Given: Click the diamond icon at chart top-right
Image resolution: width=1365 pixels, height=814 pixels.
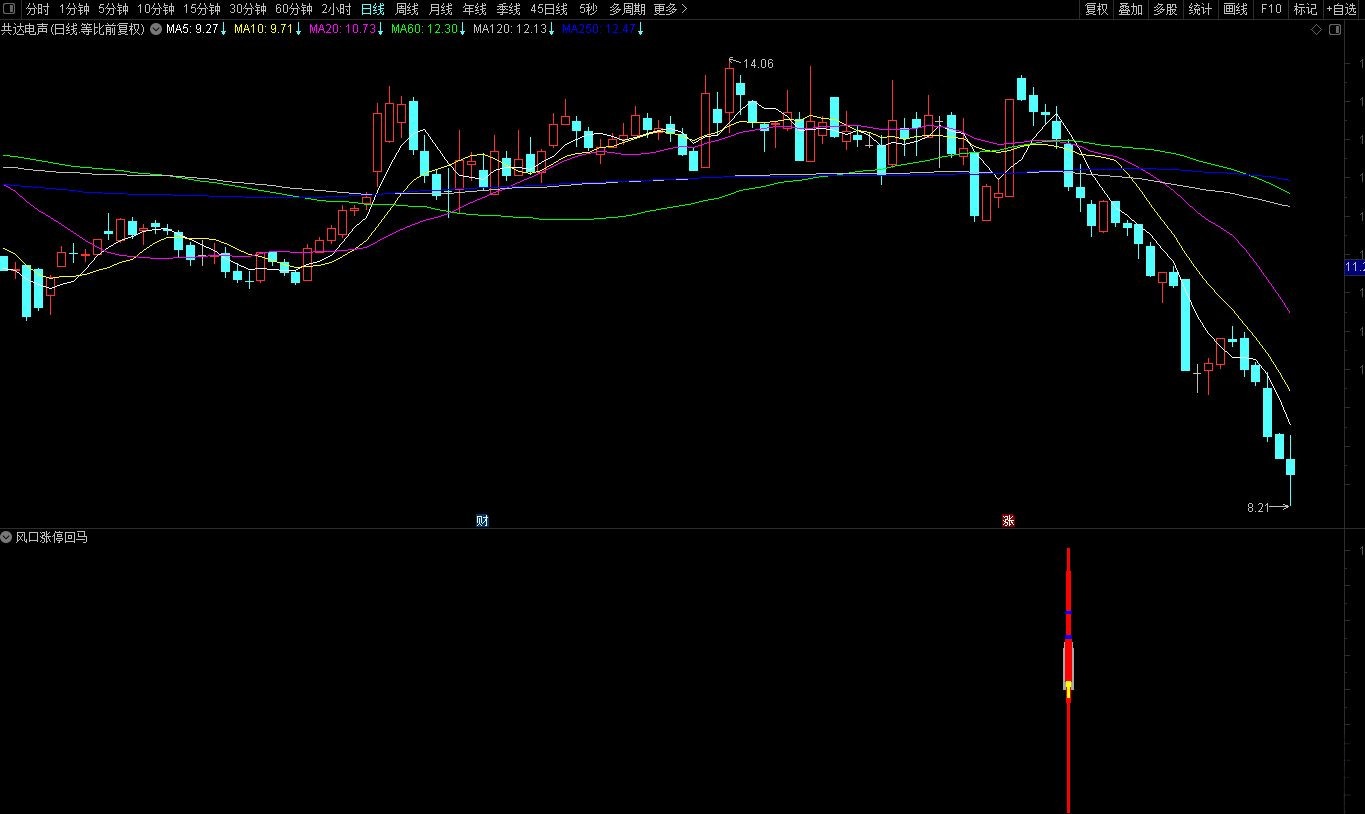Looking at the screenshot, I should tap(1317, 30).
